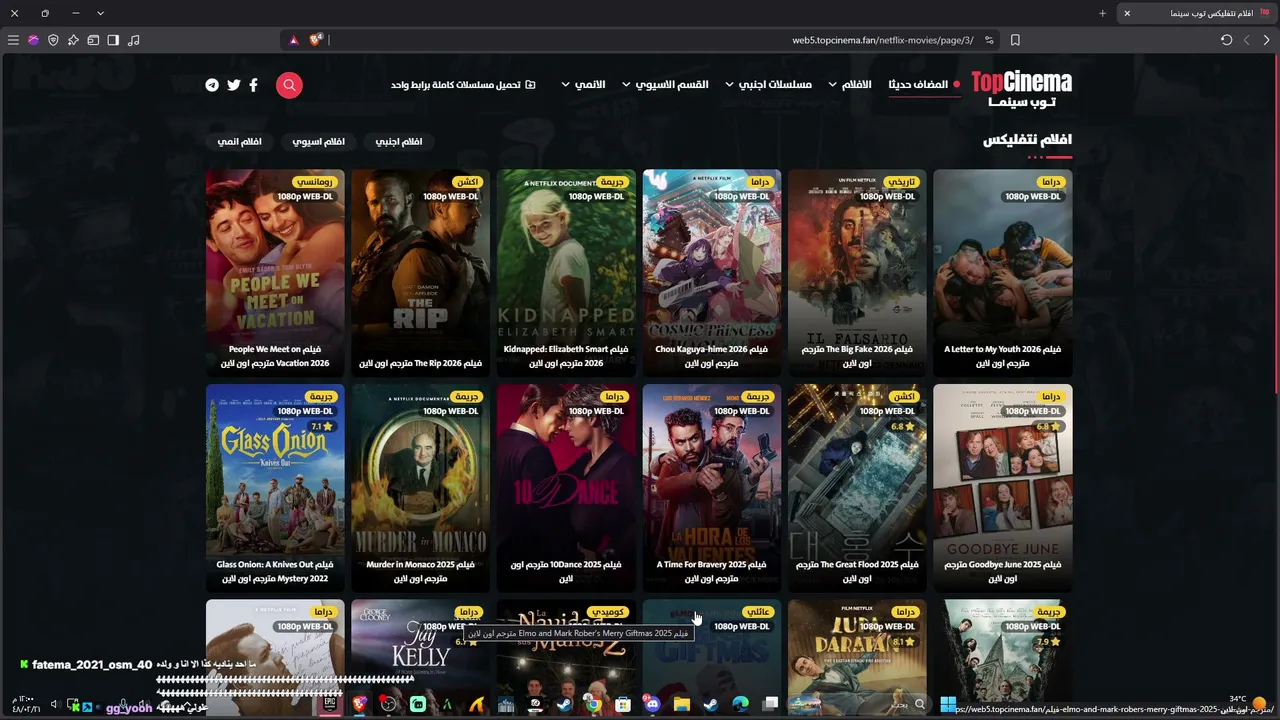Click the taskbar clock and date
1280x720 pixels.
click(x=27, y=704)
